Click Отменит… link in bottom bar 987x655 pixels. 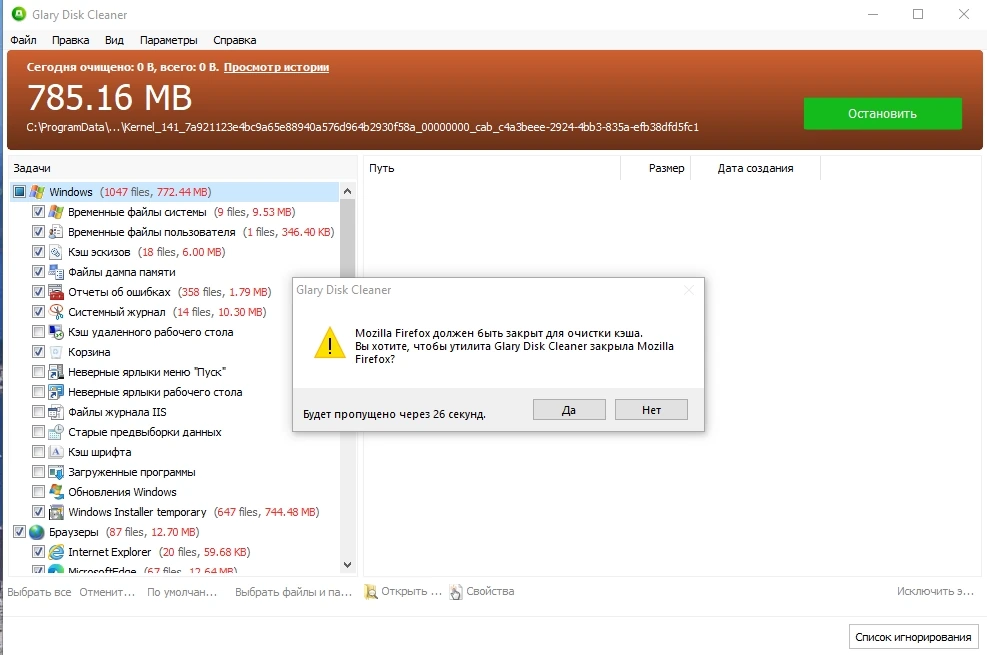107,592
